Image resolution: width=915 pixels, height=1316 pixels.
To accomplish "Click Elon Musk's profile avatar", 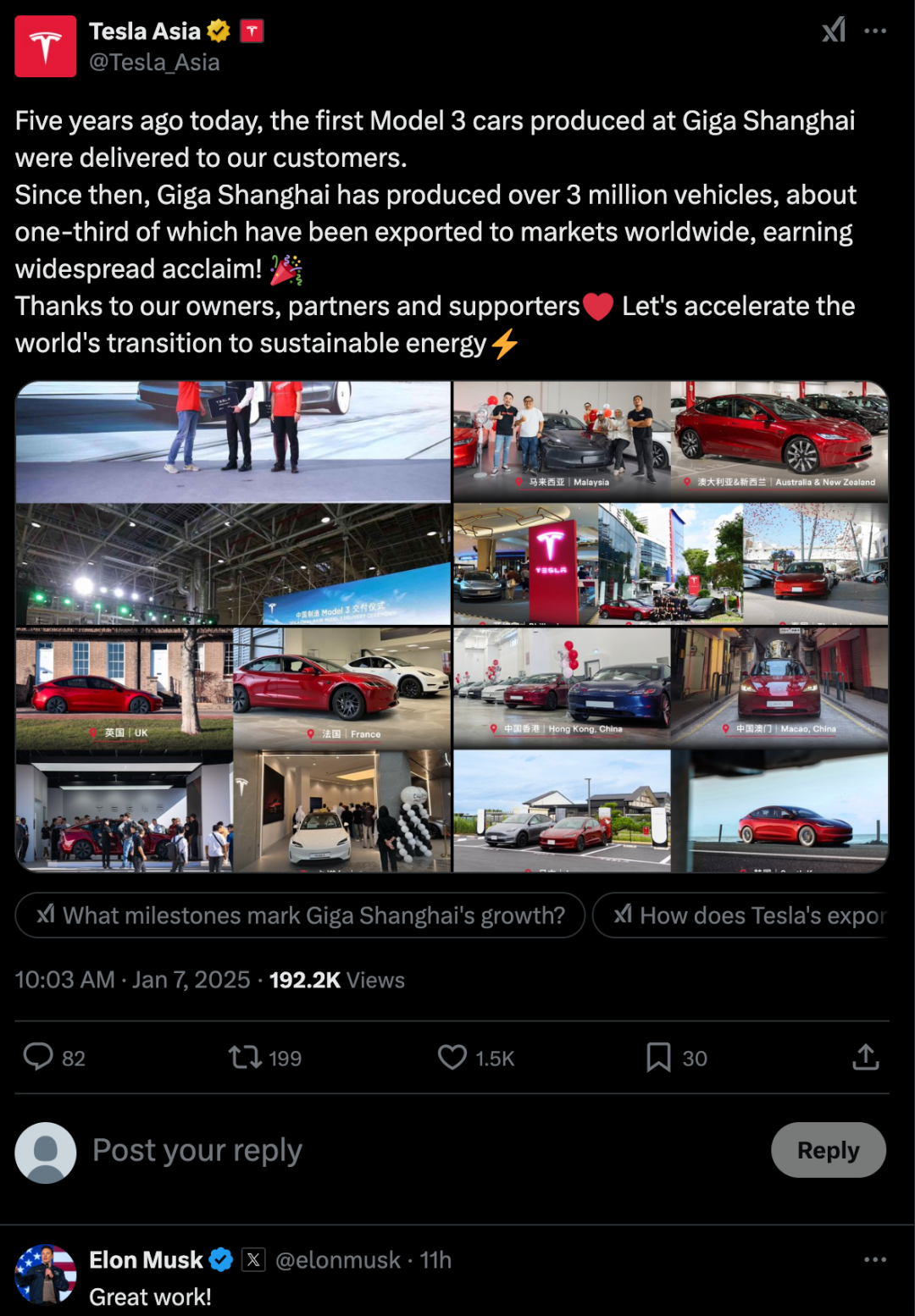I will [x=46, y=1275].
